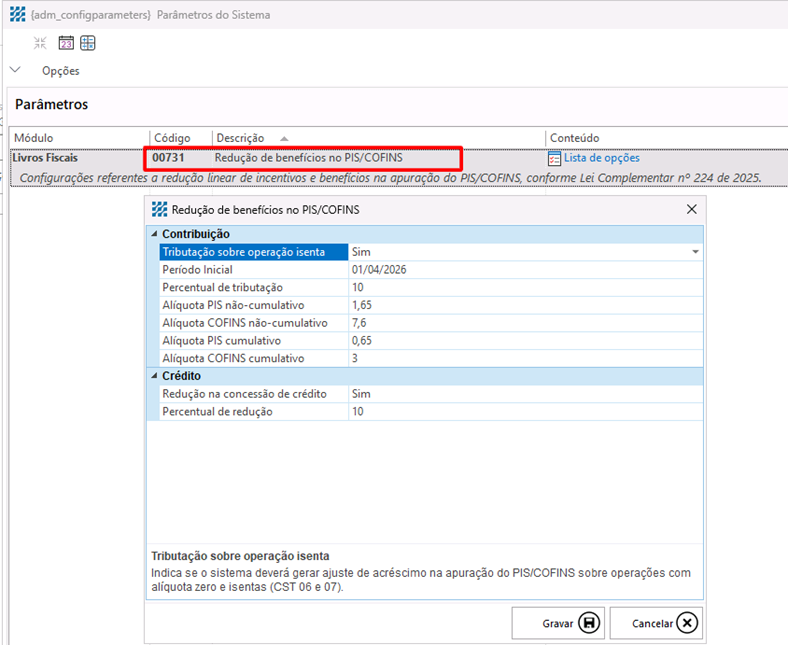The image size is (788, 645).
Task: Open the calendar toolbar icon
Action: (x=66, y=43)
